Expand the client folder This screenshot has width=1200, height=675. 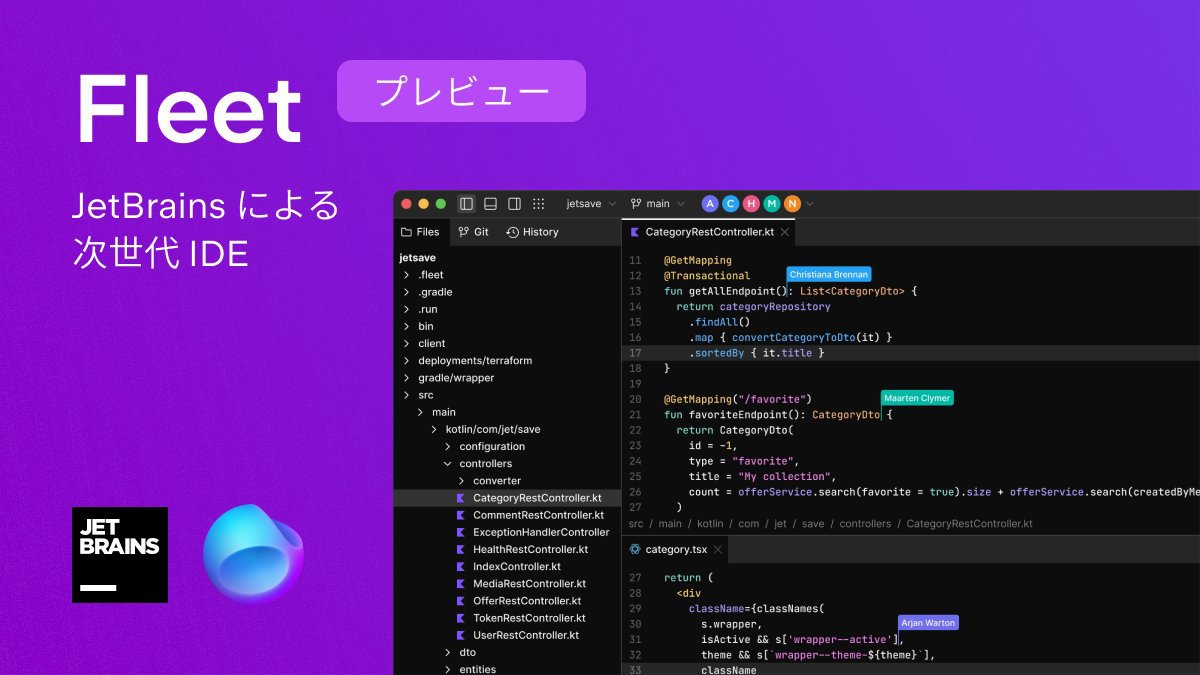click(406, 343)
